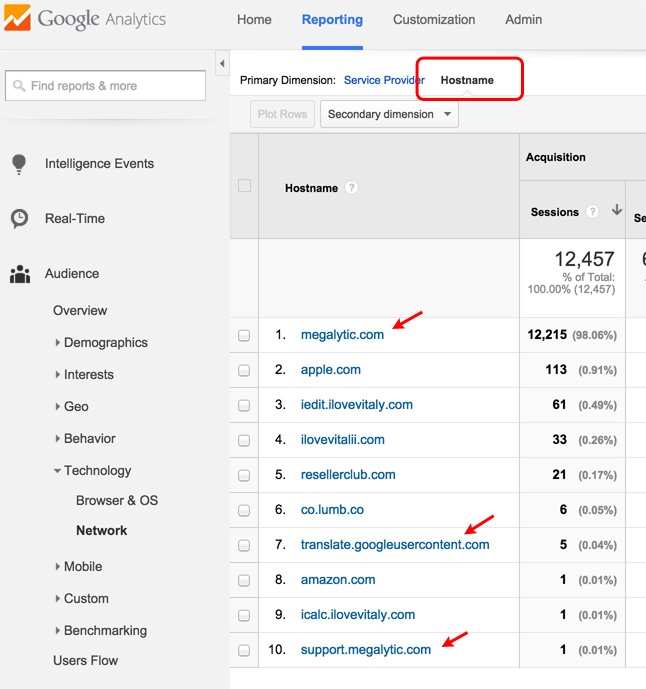The height and width of the screenshot is (689, 646).
Task: Check the box for megalytic.com row
Action: point(244,336)
